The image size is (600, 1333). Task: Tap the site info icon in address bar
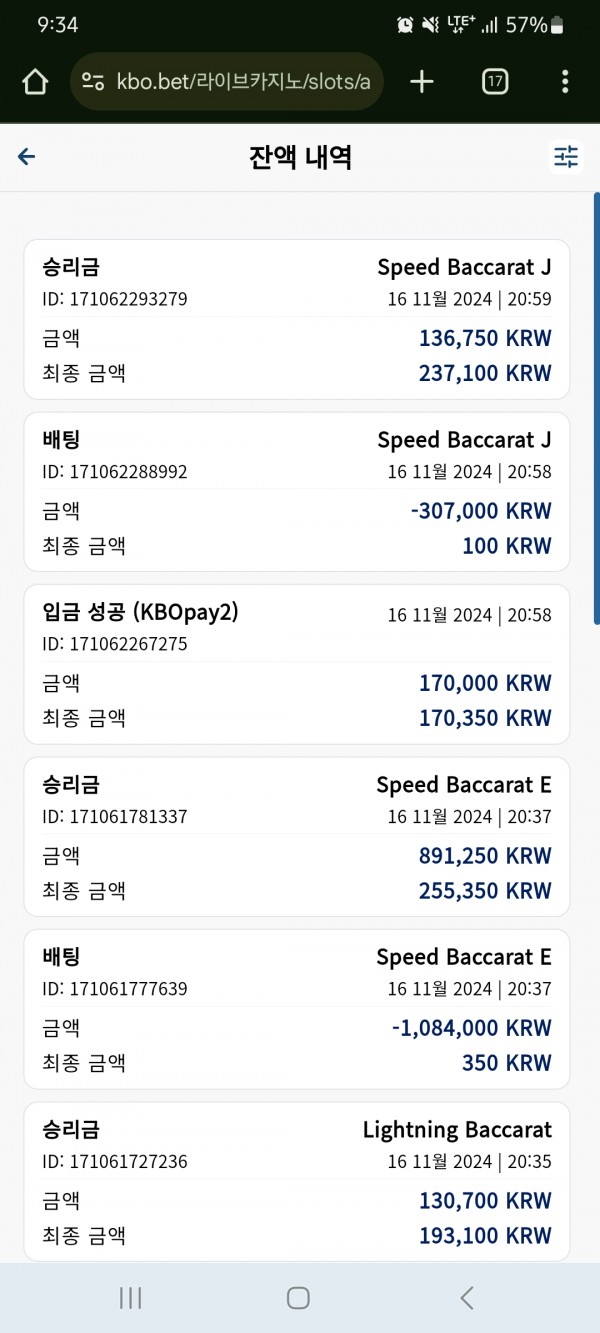tap(93, 82)
